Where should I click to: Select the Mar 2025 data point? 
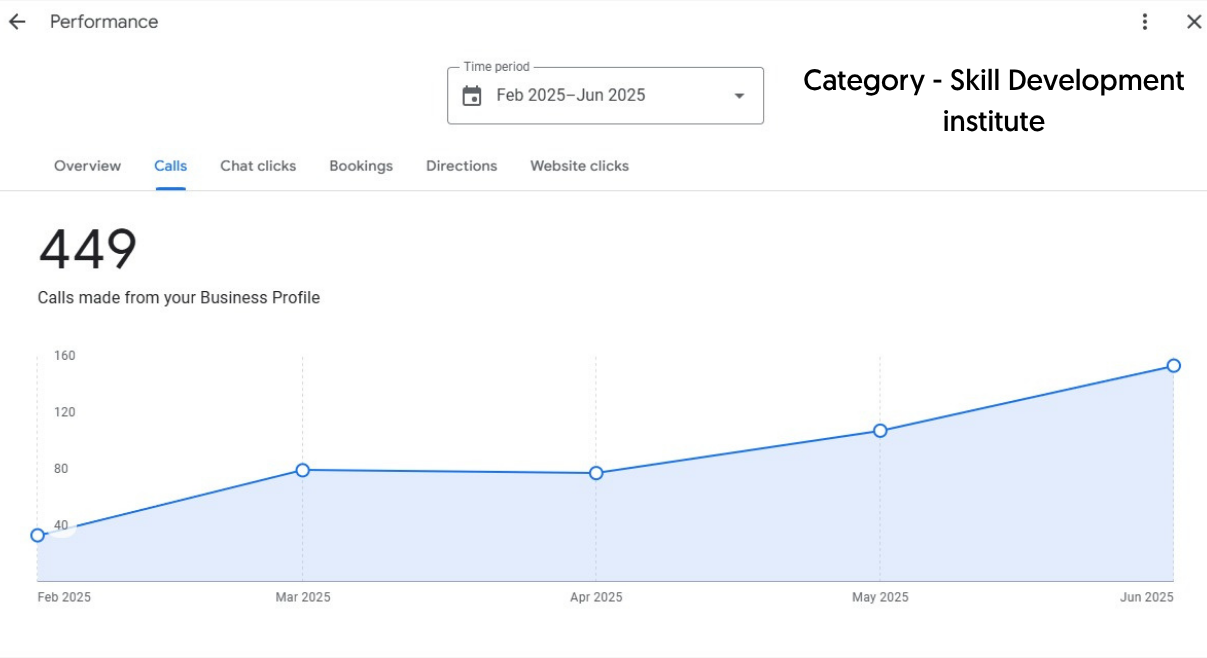pyautogui.click(x=303, y=470)
